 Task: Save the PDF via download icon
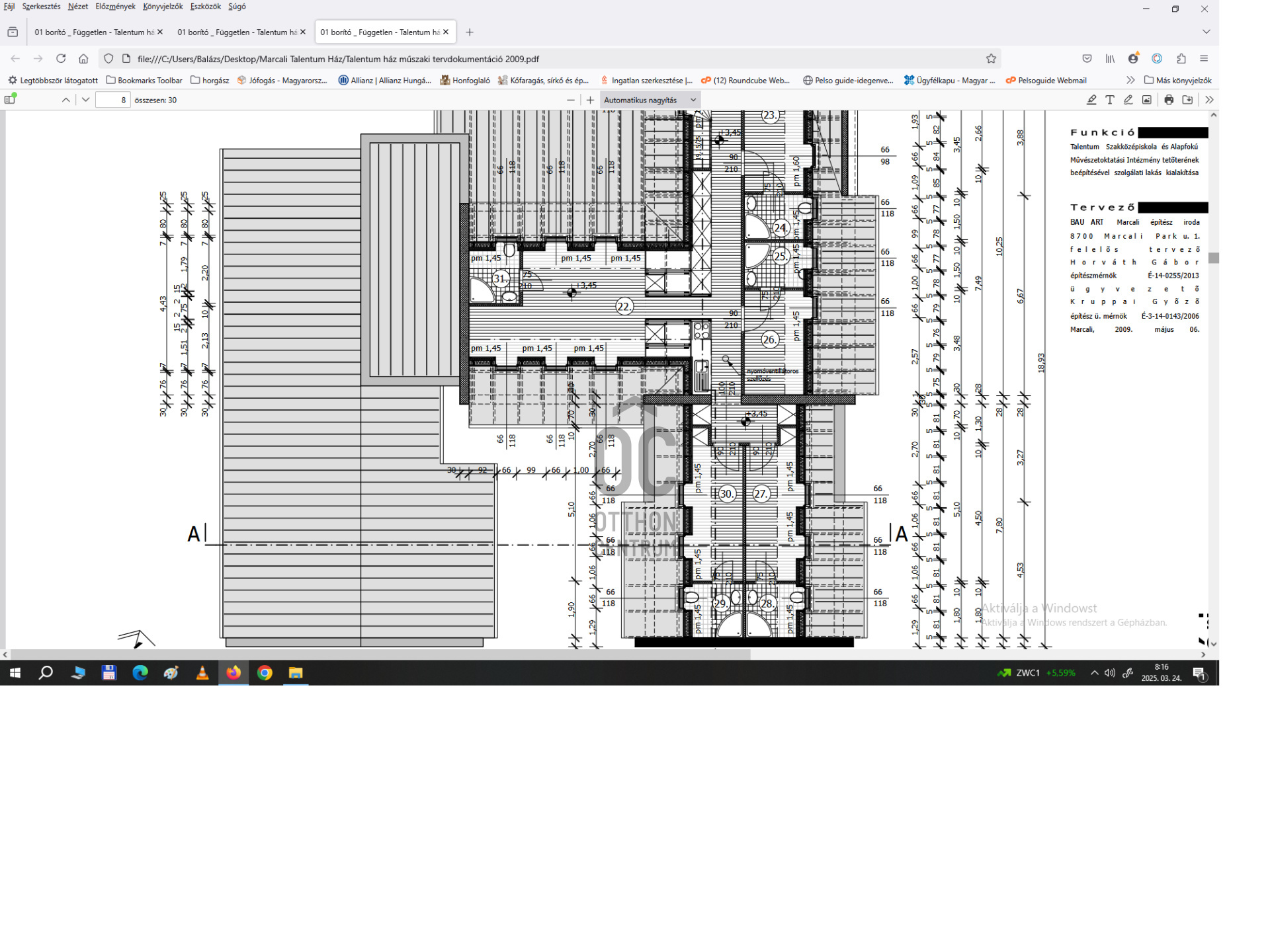[x=1188, y=100]
